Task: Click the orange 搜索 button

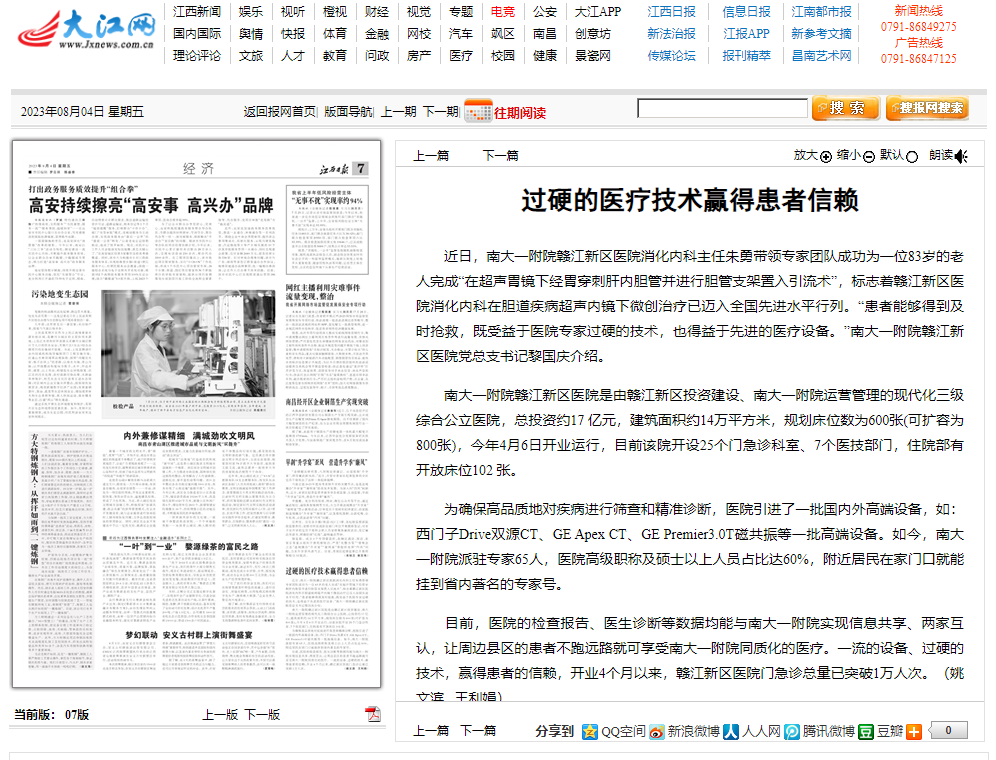Action: pyautogui.click(x=845, y=108)
